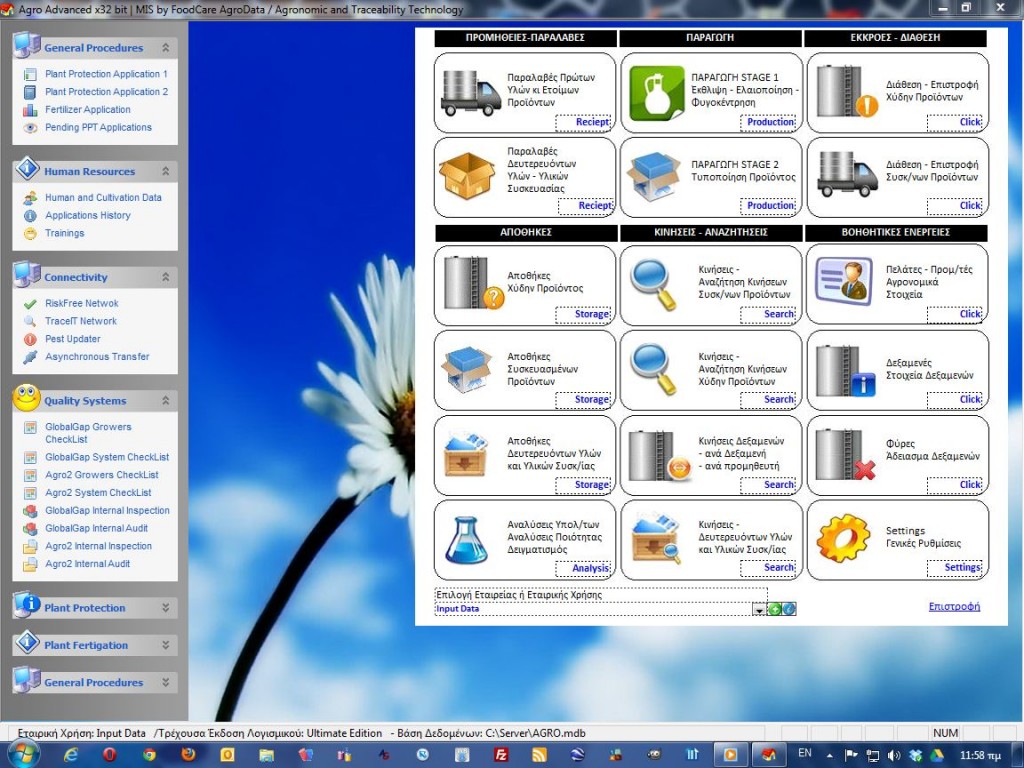Click the crate with magnifier movements icon
This screenshot has height=768, width=1024.
(657, 539)
